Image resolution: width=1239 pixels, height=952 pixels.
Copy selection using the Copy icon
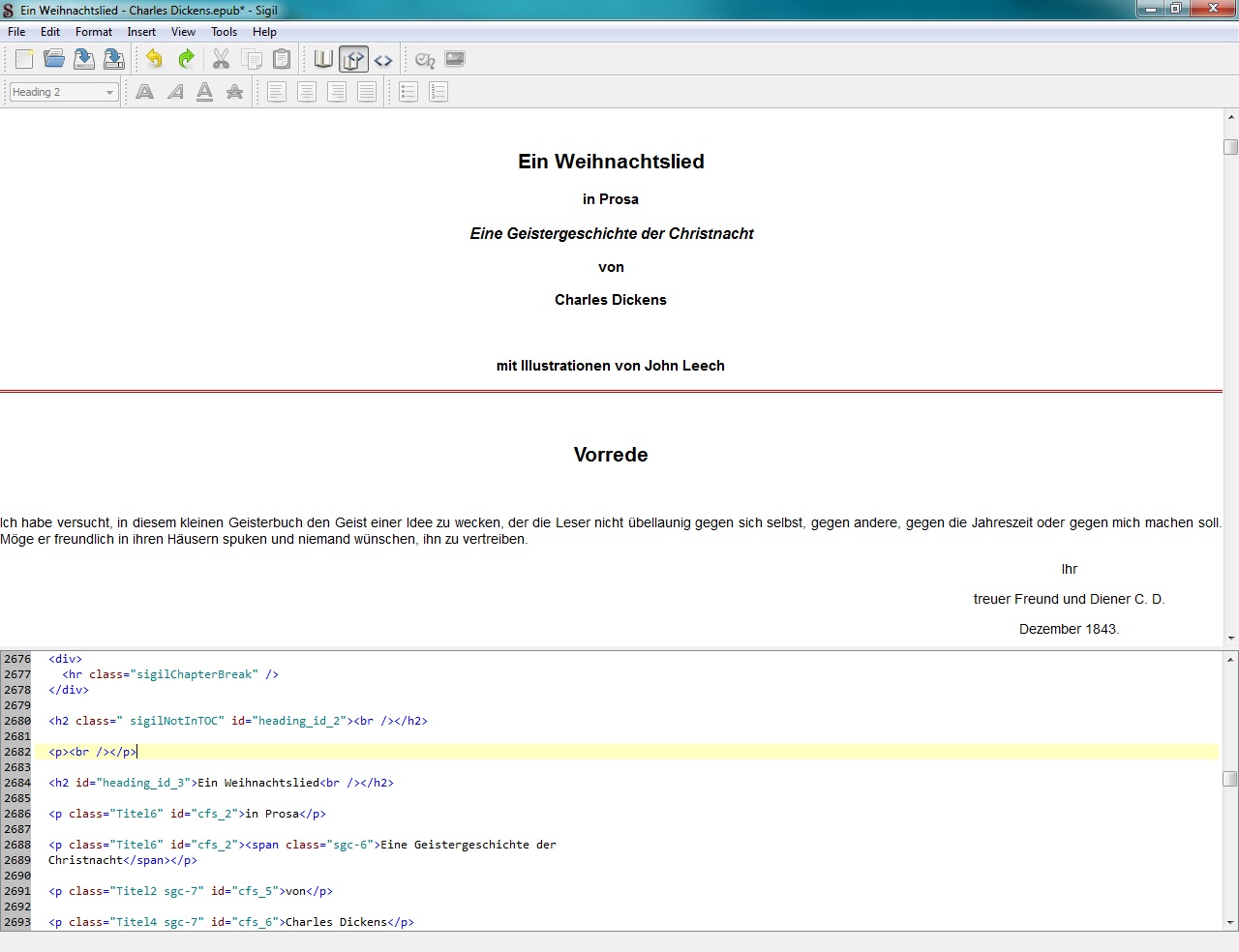[252, 60]
